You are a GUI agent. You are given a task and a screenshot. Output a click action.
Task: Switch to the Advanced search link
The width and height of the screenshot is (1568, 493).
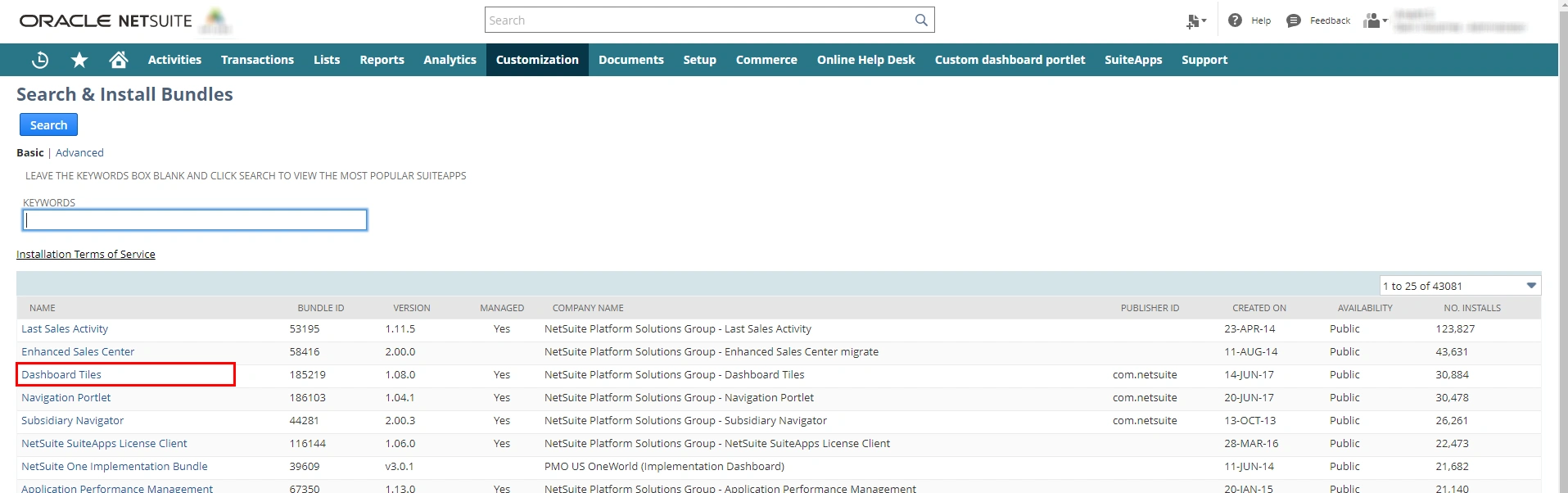[79, 152]
